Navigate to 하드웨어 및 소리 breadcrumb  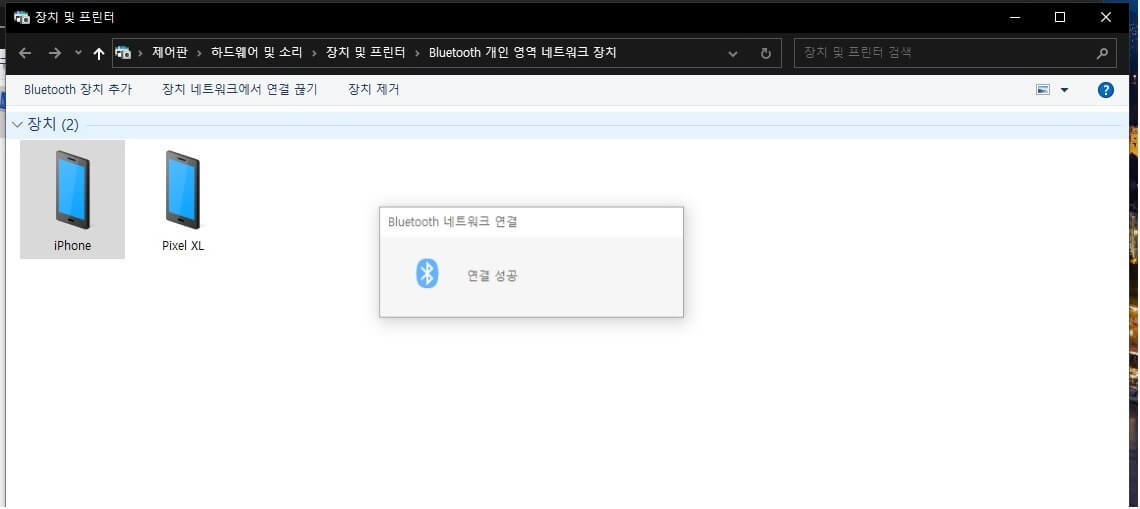[257, 52]
